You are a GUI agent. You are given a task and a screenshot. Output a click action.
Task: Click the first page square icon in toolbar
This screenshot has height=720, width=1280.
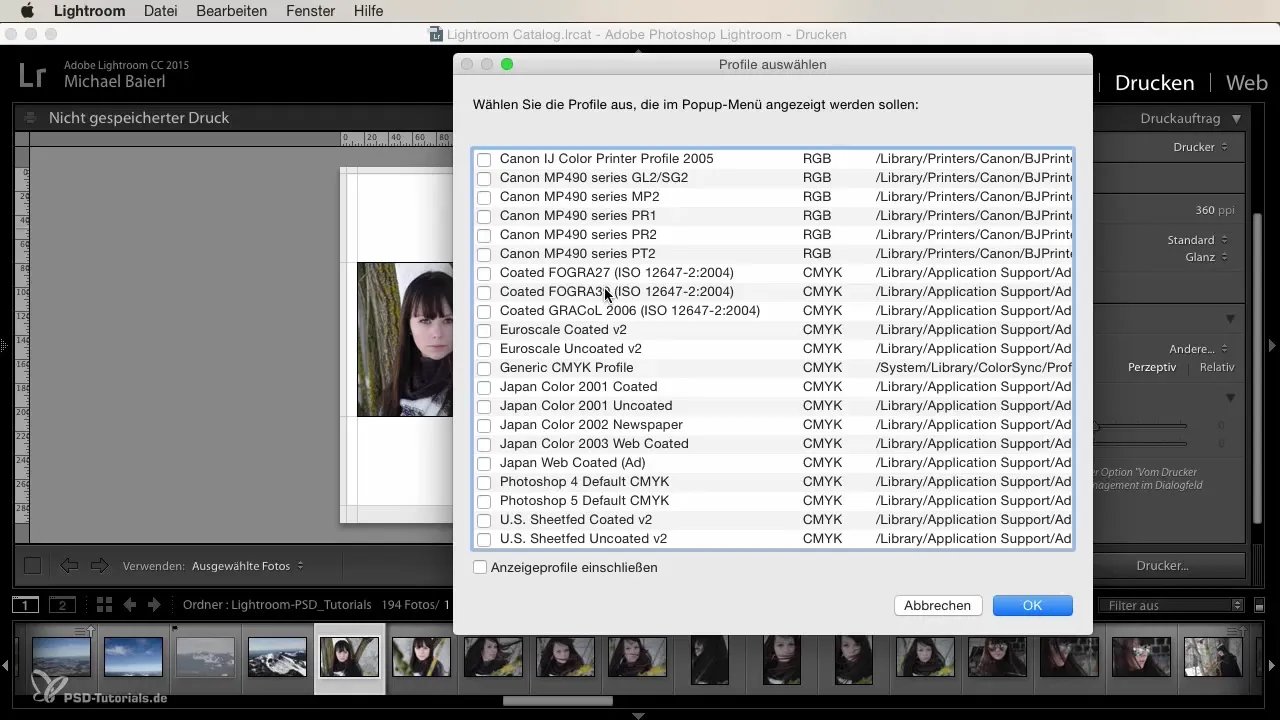click(x=32, y=566)
